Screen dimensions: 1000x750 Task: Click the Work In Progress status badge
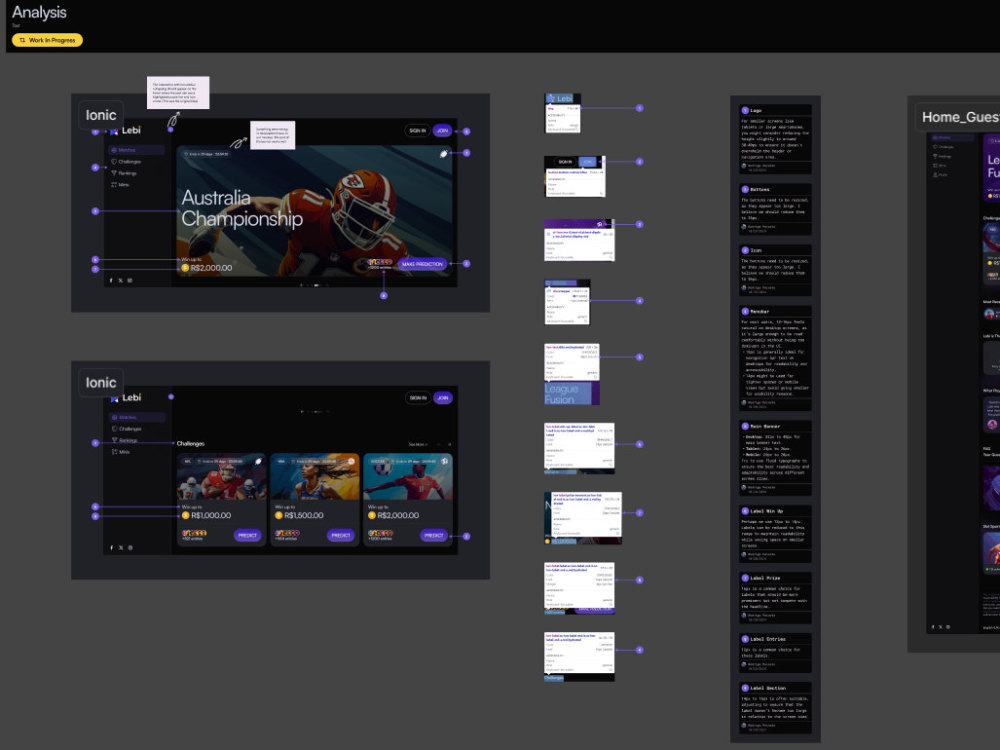click(47, 40)
